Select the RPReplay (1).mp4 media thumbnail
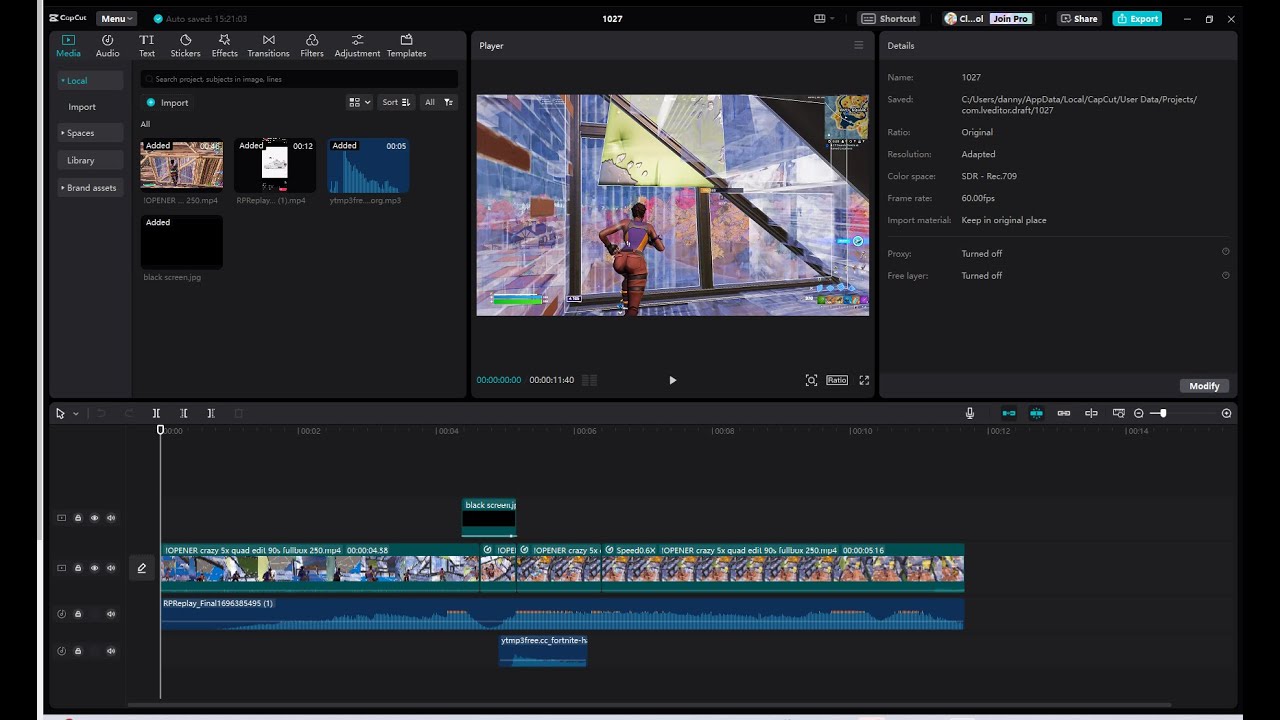 click(275, 165)
